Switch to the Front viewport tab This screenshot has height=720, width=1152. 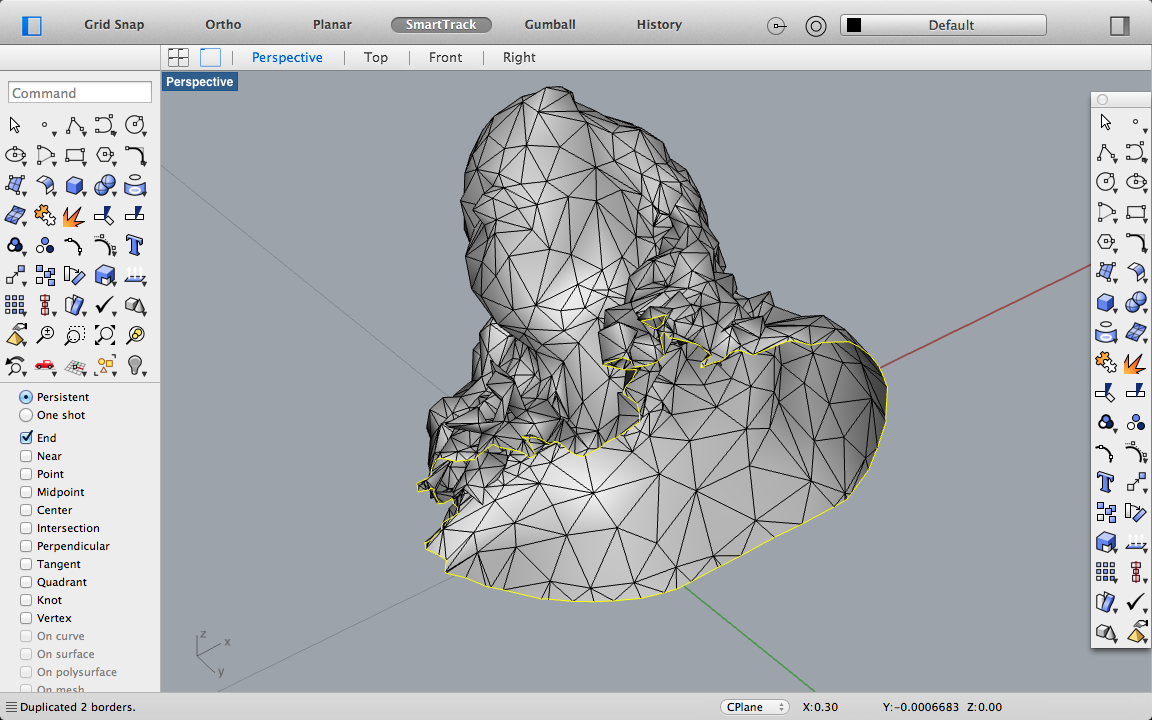point(445,57)
